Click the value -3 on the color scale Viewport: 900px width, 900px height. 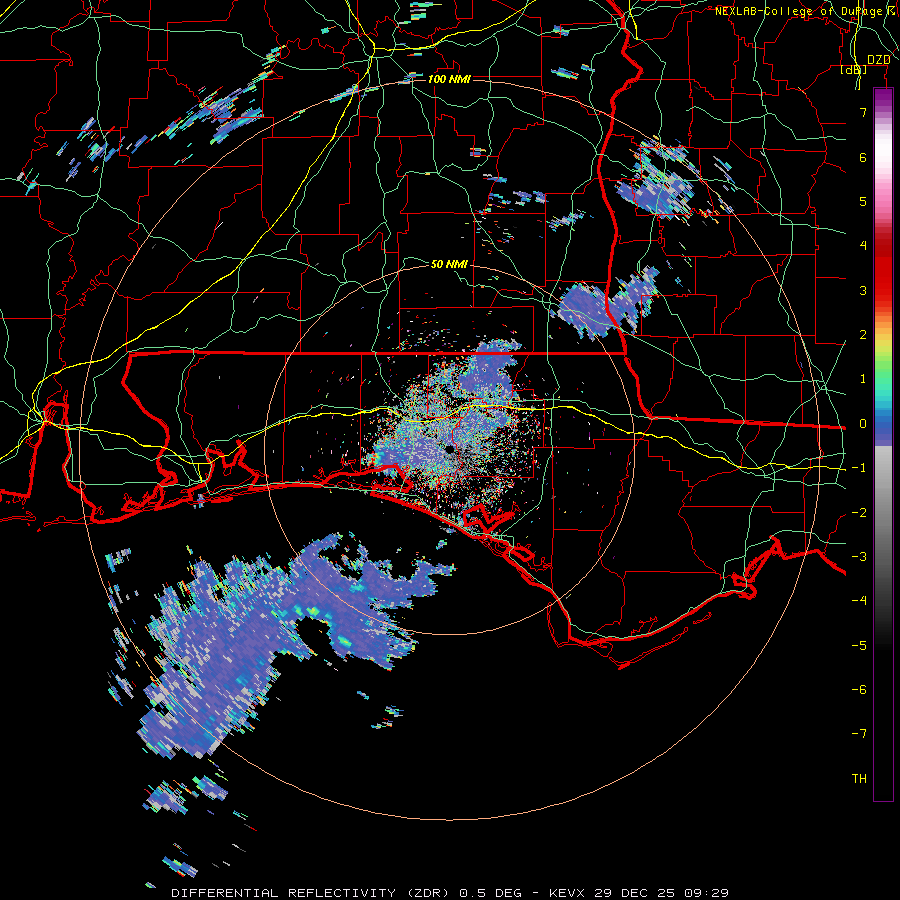click(x=859, y=557)
